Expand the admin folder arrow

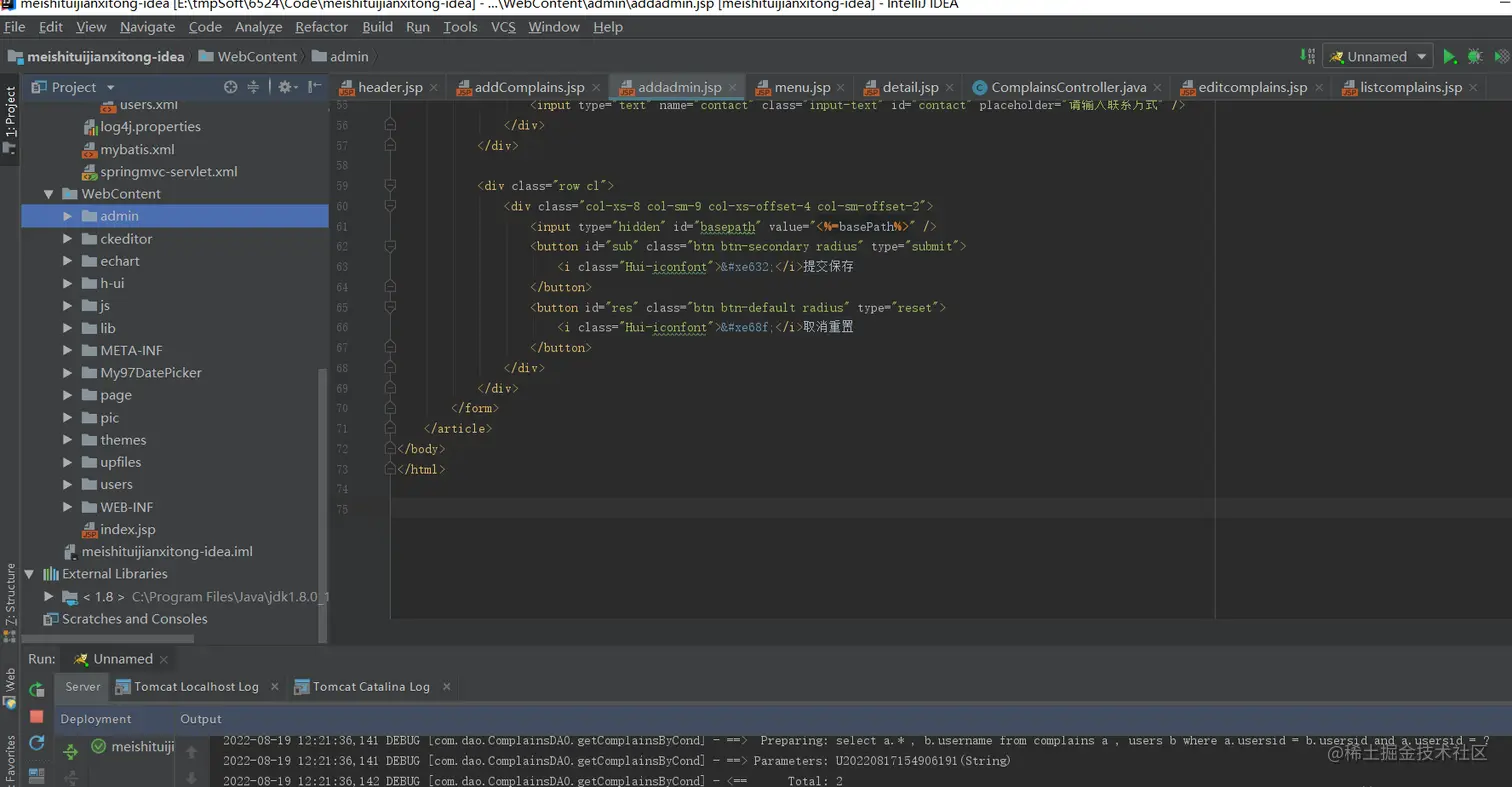pyautogui.click(x=67, y=216)
